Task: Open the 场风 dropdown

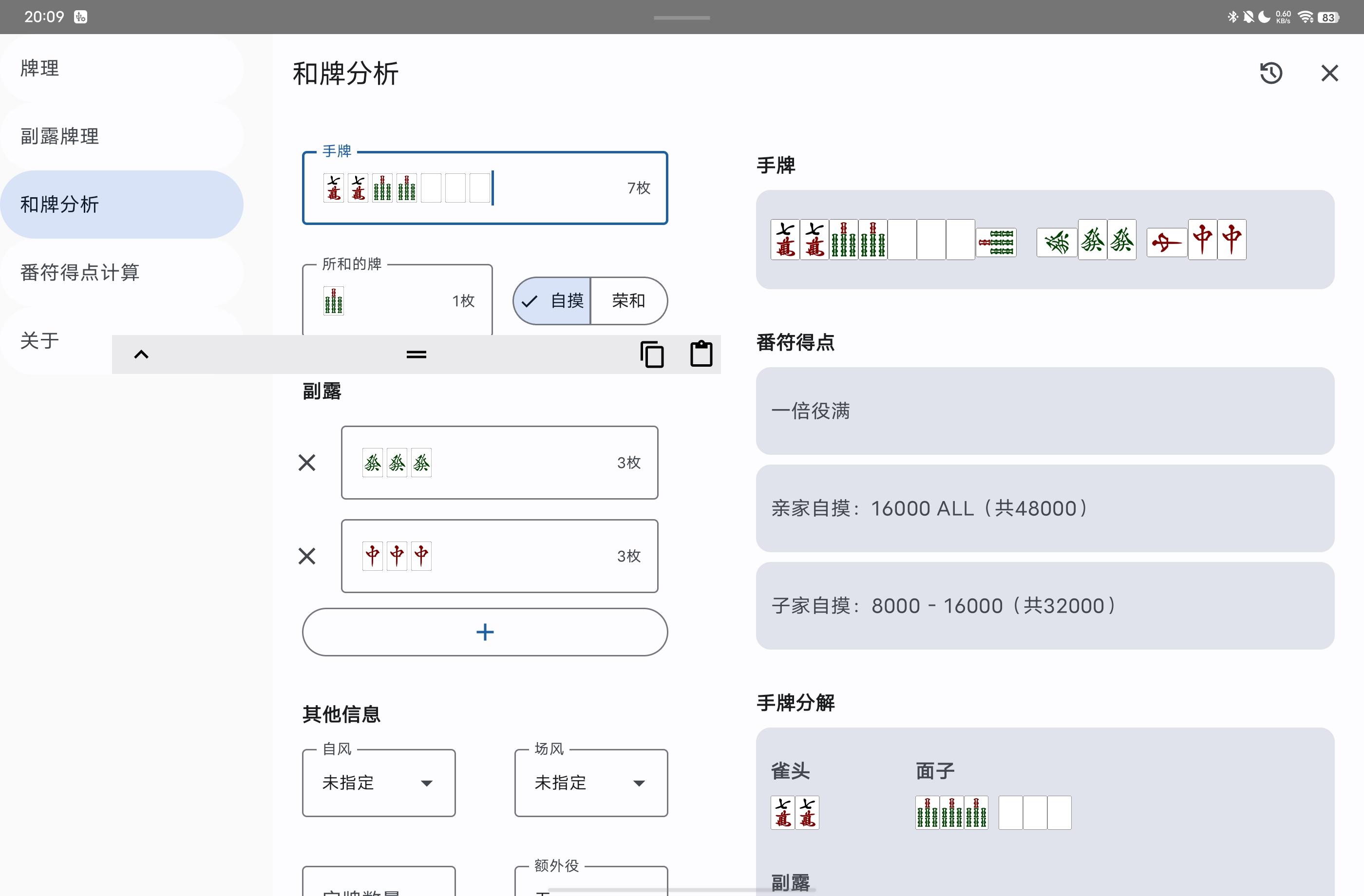Action: 591,783
